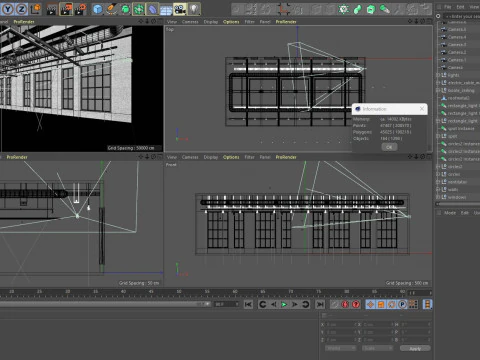Click OK in Information dialog
Screen dimensions: 480x360
tap(389, 147)
